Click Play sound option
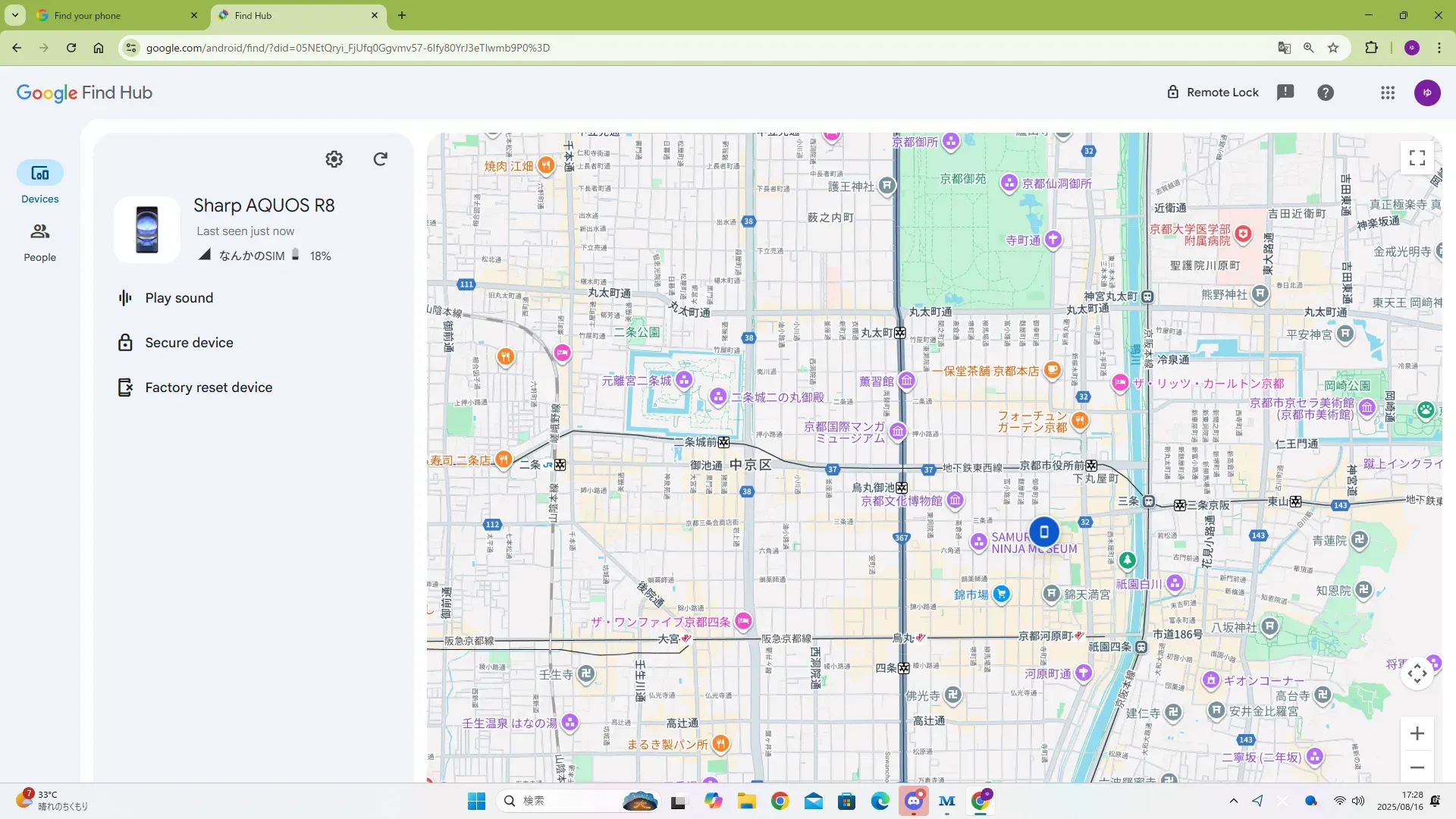Viewport: 1456px width, 819px height. point(179,298)
